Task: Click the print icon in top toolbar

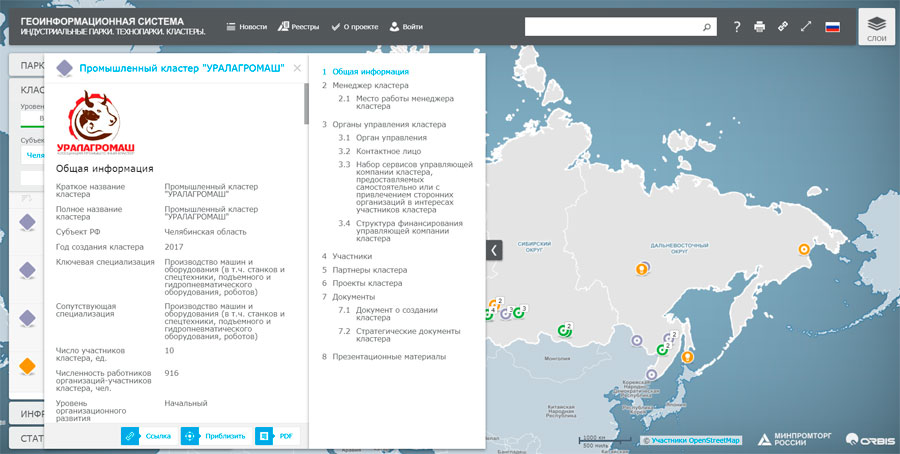Action: pos(759,27)
